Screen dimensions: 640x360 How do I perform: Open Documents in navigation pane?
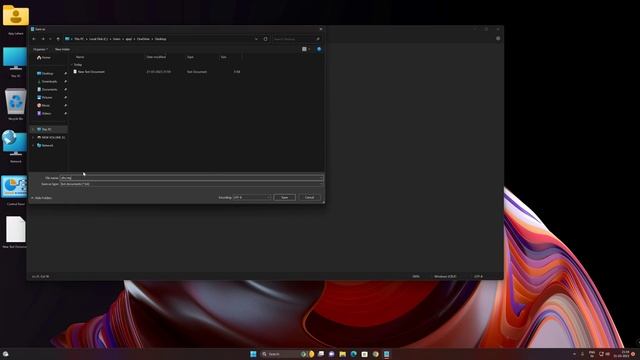47,89
